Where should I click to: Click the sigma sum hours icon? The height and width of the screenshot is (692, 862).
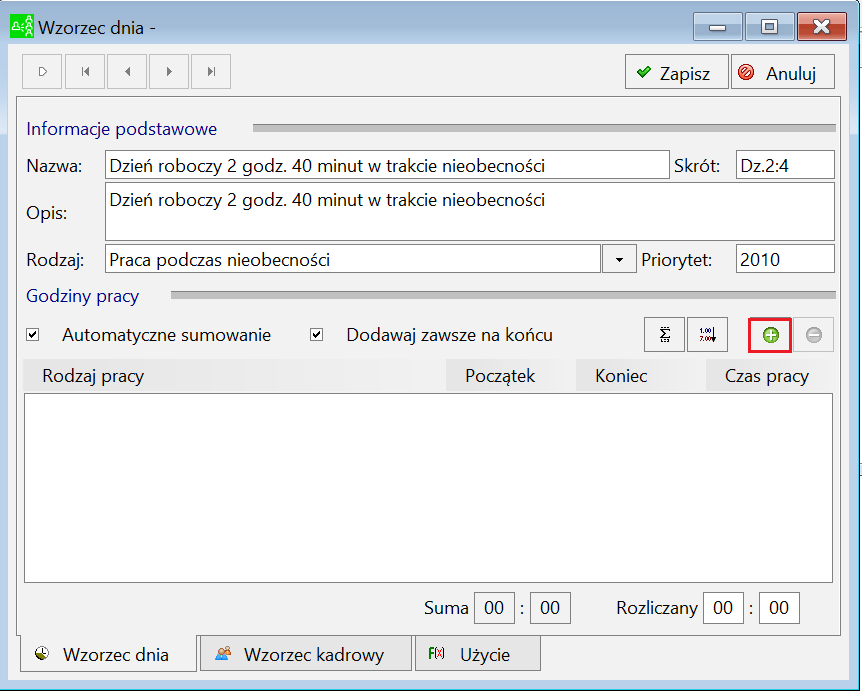(665, 335)
